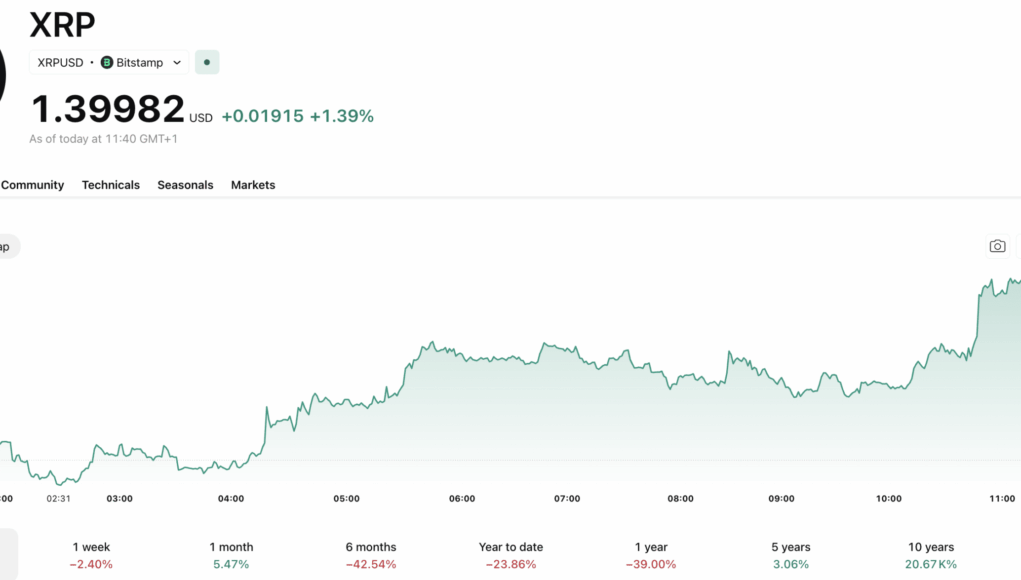Choose the 1 month performance range
This screenshot has width=1021, height=580.
(231, 555)
